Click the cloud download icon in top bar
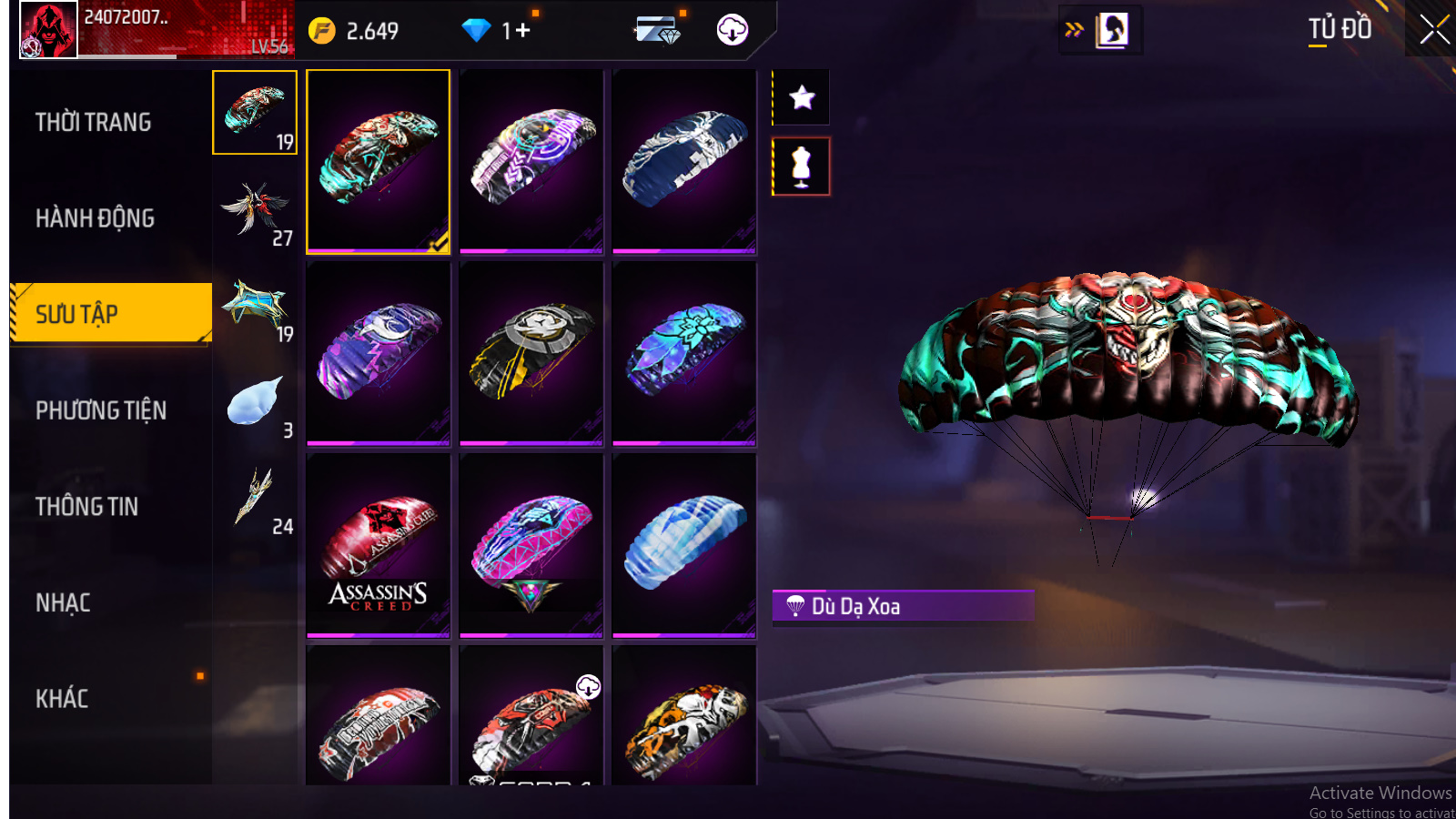Screen dimensions: 1456x819 click(732, 30)
